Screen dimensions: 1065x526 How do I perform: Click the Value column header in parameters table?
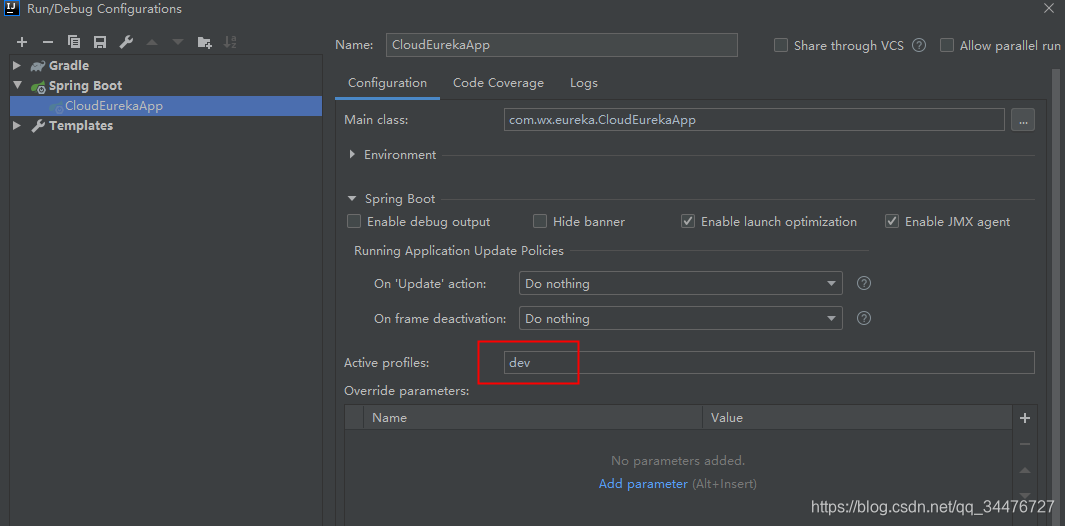(857, 417)
